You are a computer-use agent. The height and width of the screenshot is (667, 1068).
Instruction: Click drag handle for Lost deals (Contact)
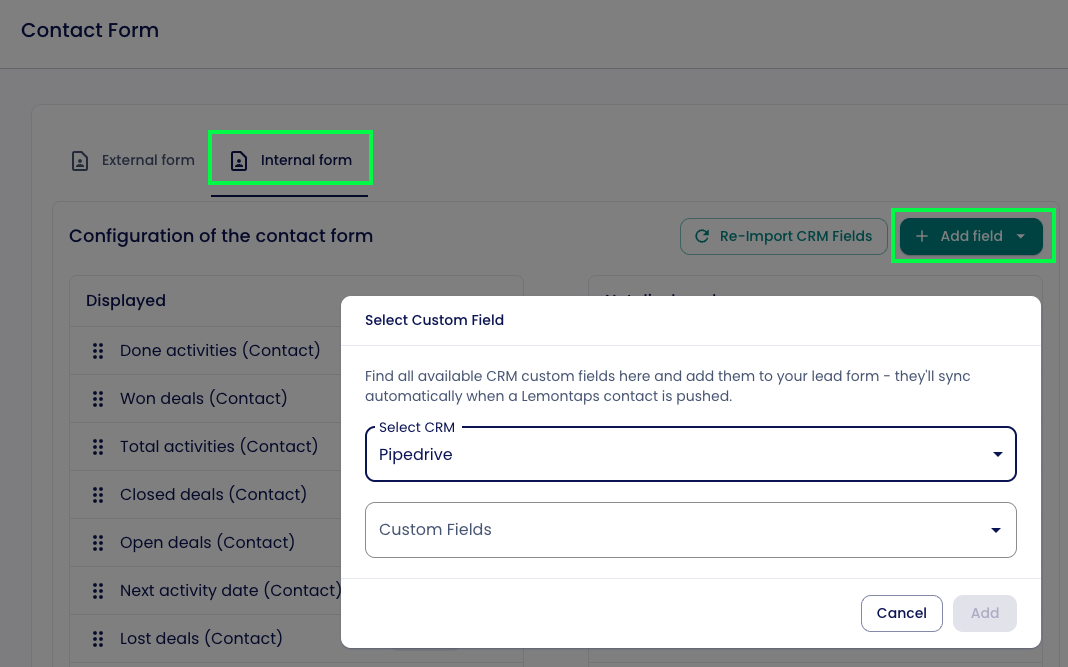click(98, 639)
